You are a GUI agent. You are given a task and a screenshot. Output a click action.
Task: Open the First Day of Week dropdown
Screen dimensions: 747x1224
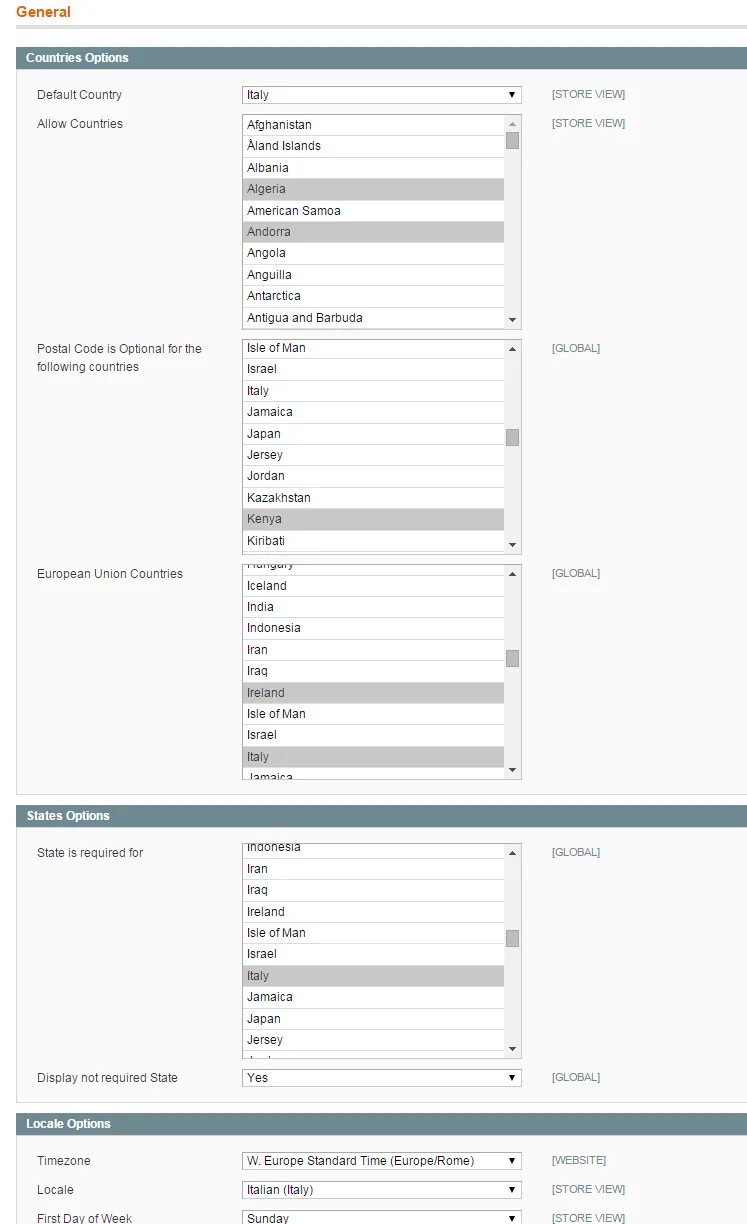(x=381, y=1218)
